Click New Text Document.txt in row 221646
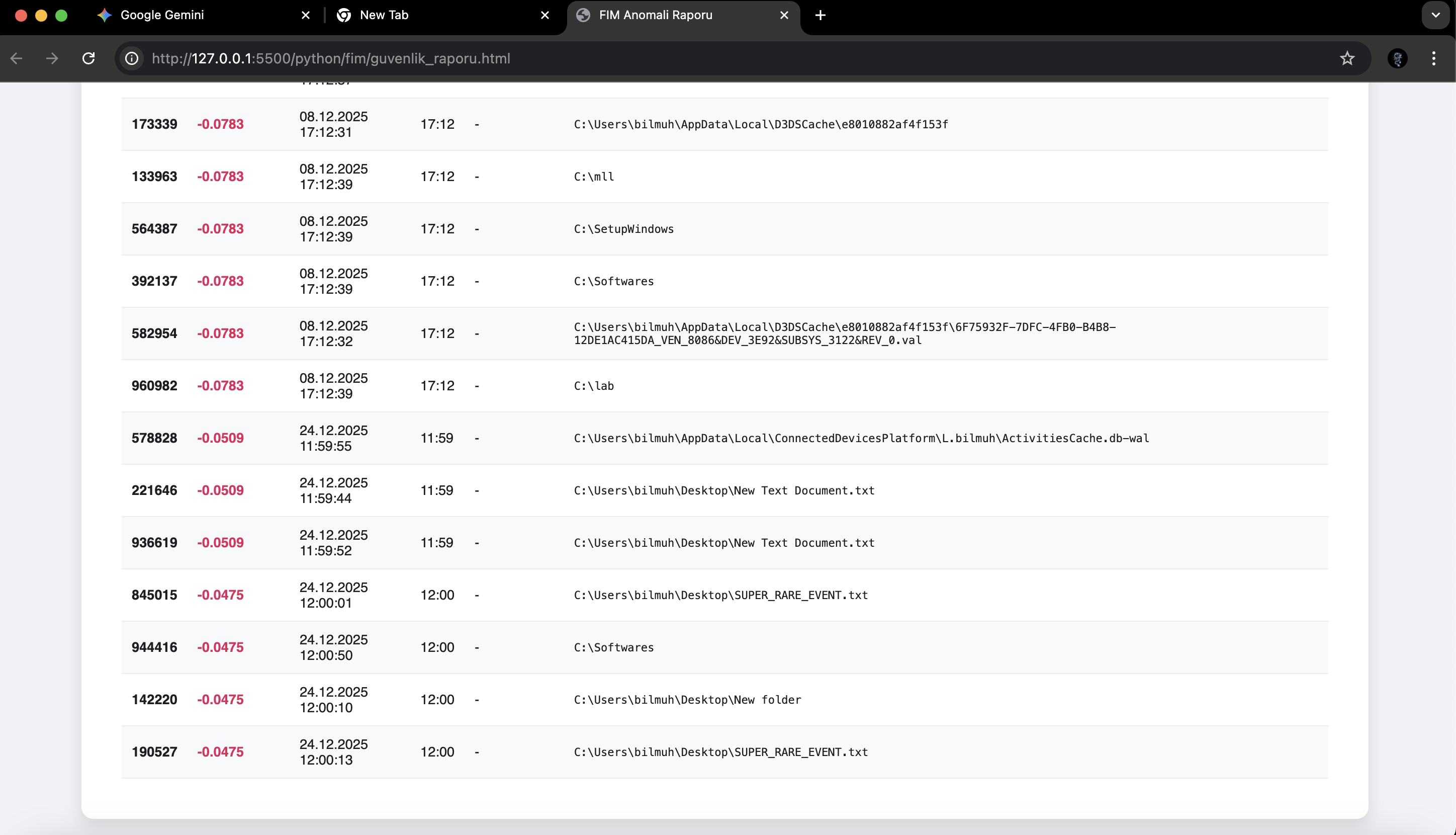1456x835 pixels. pyautogui.click(x=724, y=490)
